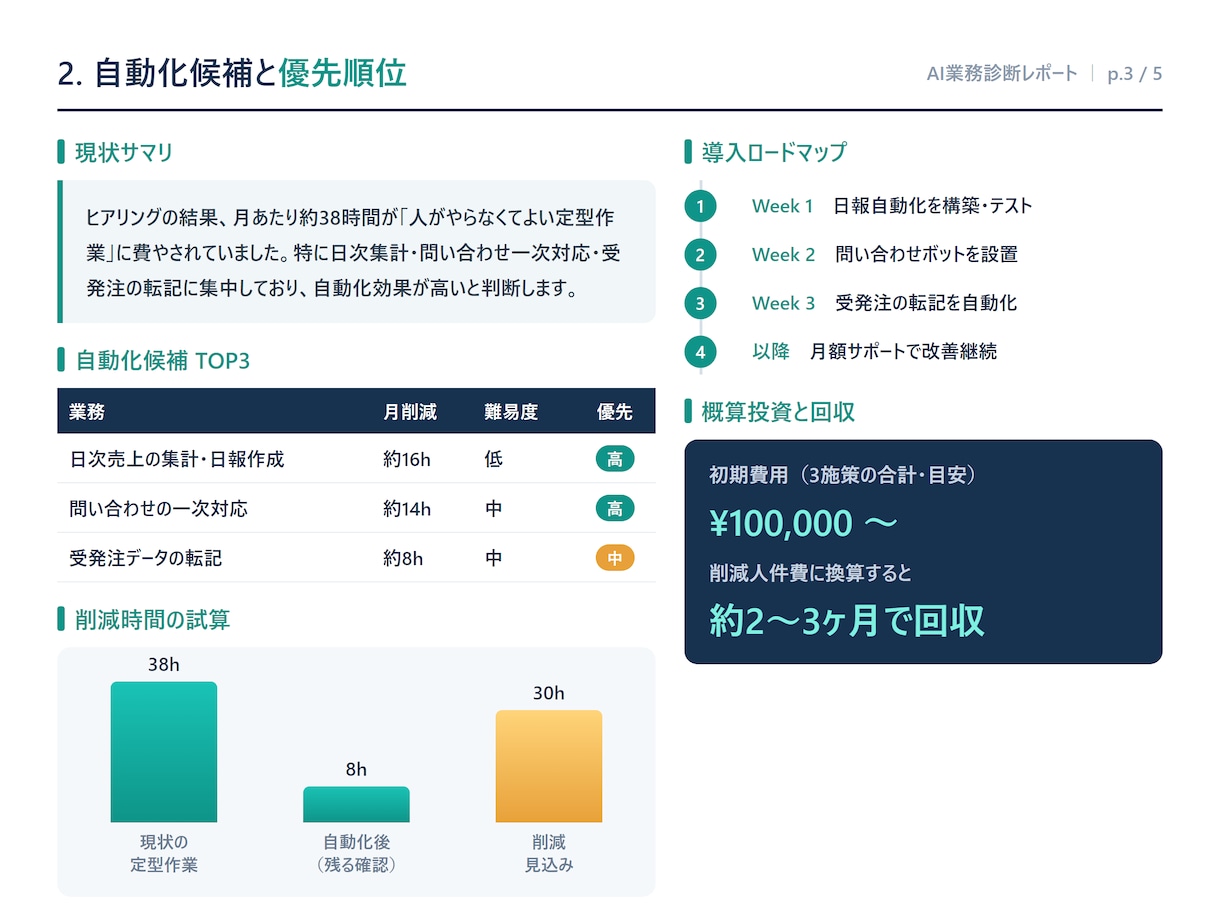Click 日報自動化を構築・テスト text
Viewport: 1220px width, 915px height.
933,206
